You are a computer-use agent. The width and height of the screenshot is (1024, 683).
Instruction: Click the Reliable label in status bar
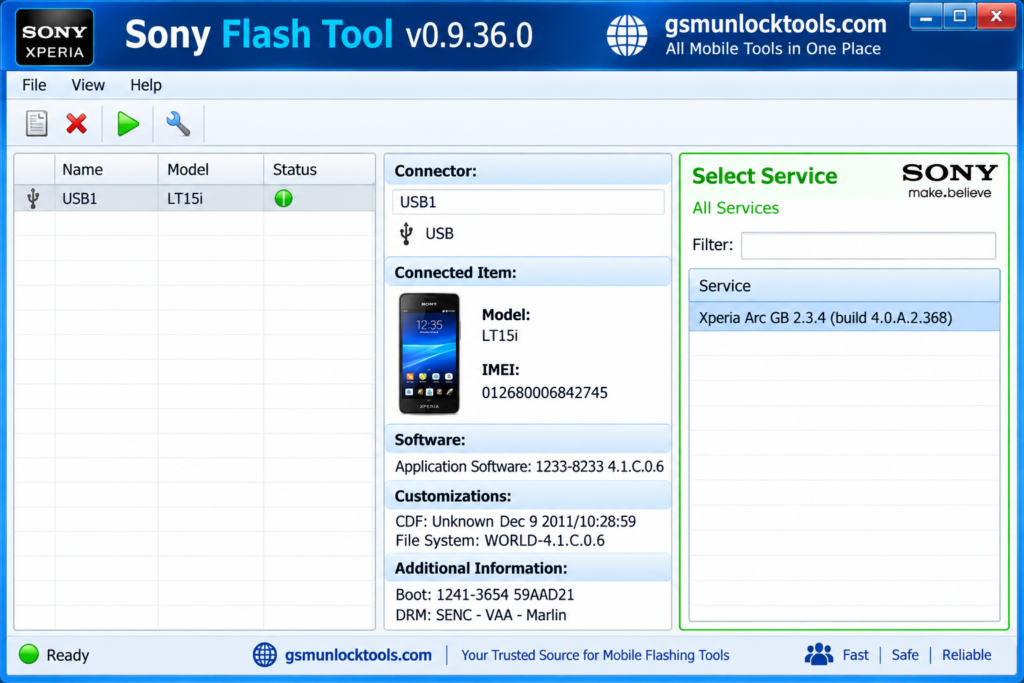[967, 655]
